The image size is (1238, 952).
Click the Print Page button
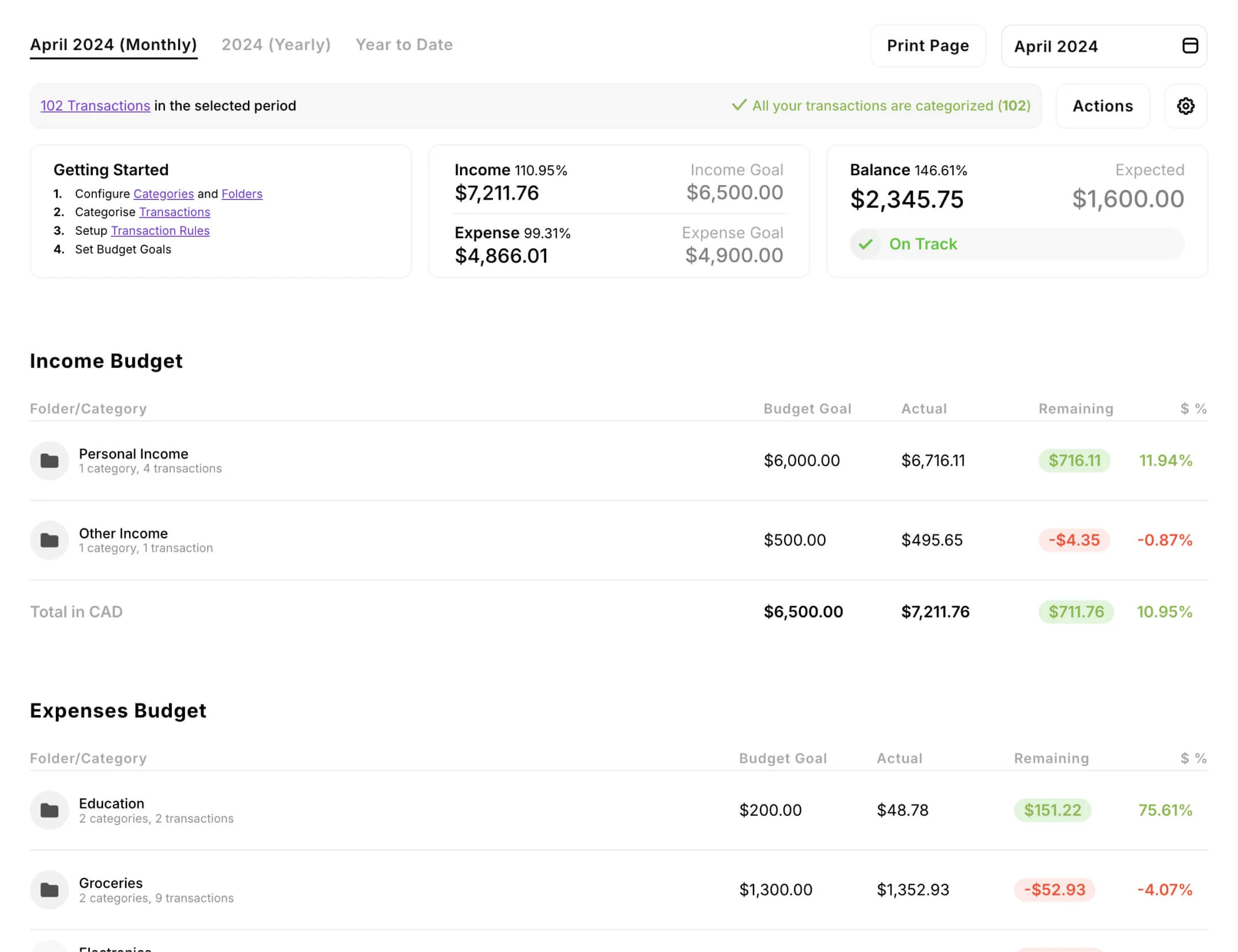(x=927, y=46)
